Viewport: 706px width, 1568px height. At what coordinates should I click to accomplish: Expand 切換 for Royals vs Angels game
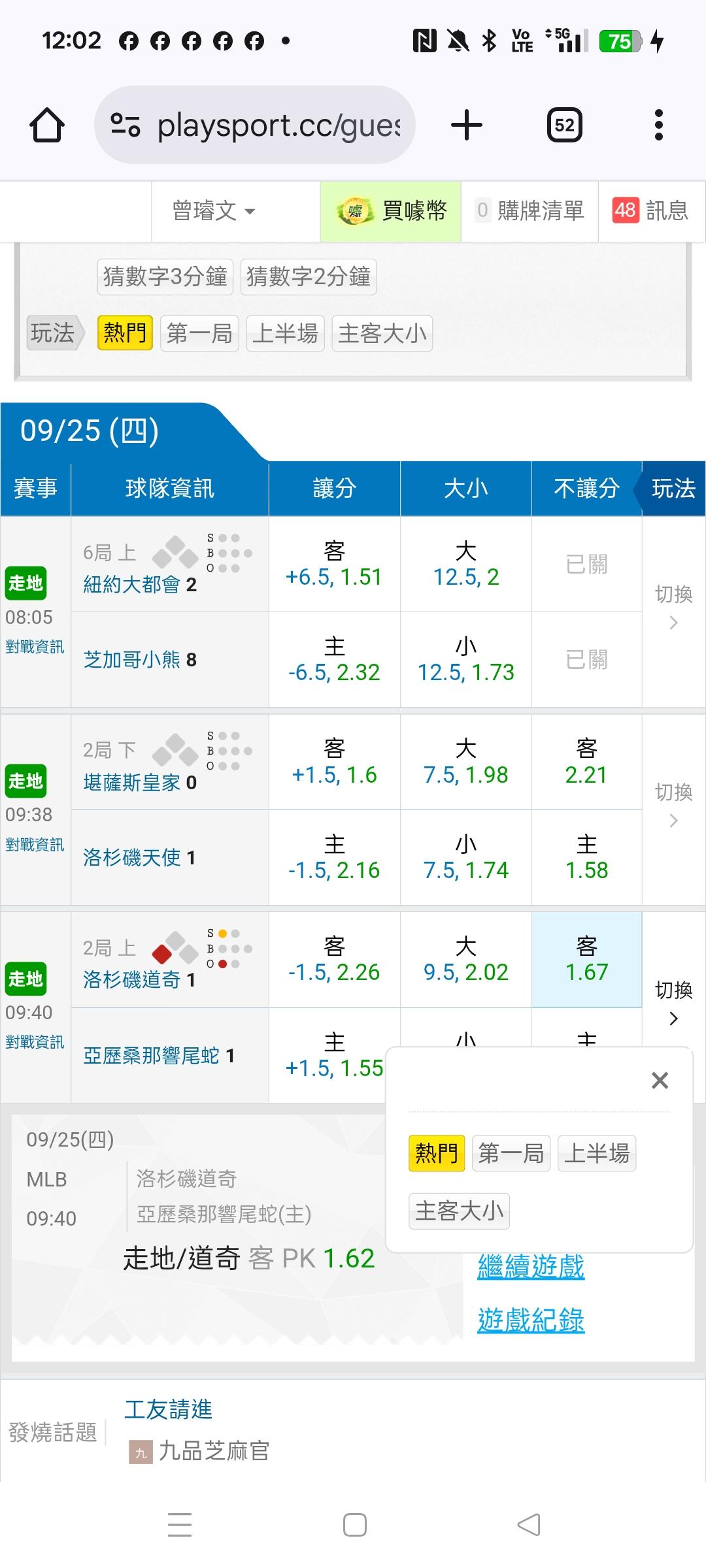pyautogui.click(x=673, y=806)
